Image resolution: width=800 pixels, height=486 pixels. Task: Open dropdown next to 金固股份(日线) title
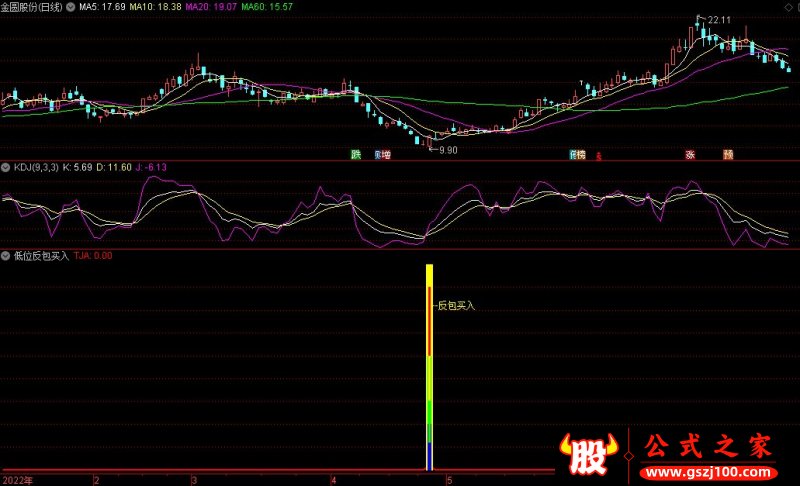pos(71,7)
